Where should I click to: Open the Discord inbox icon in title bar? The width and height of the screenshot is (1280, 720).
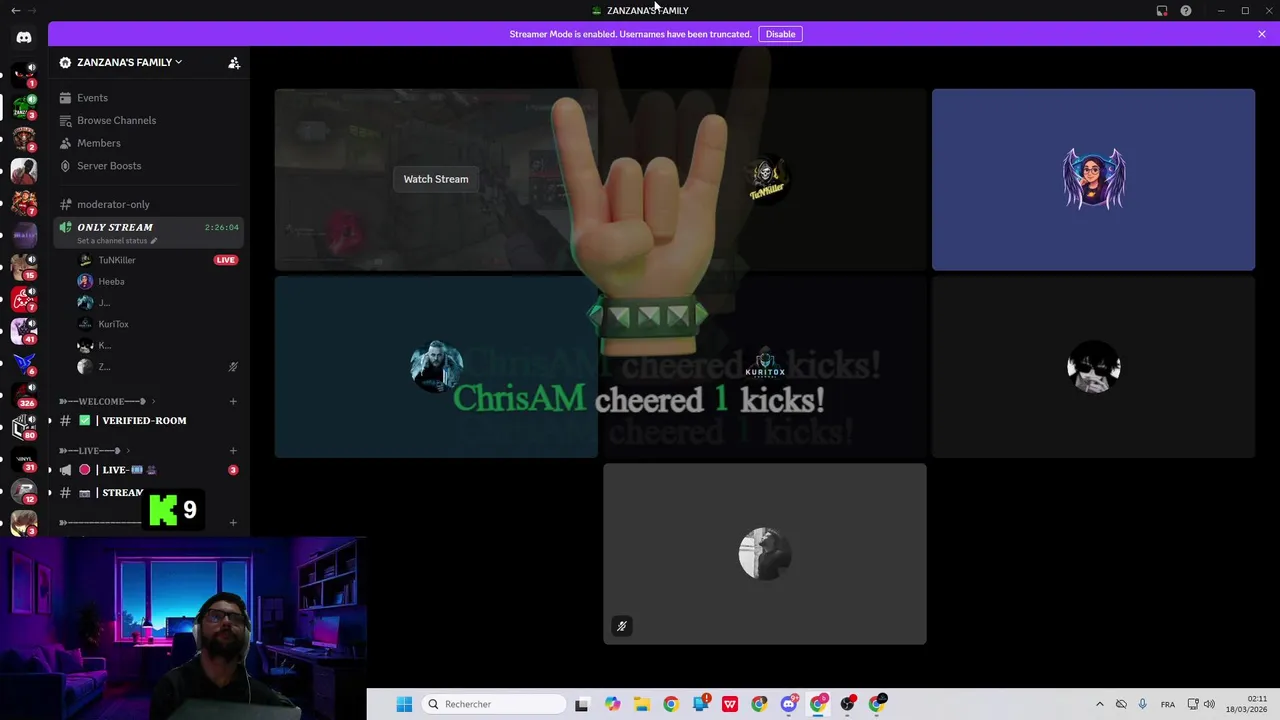point(1162,11)
